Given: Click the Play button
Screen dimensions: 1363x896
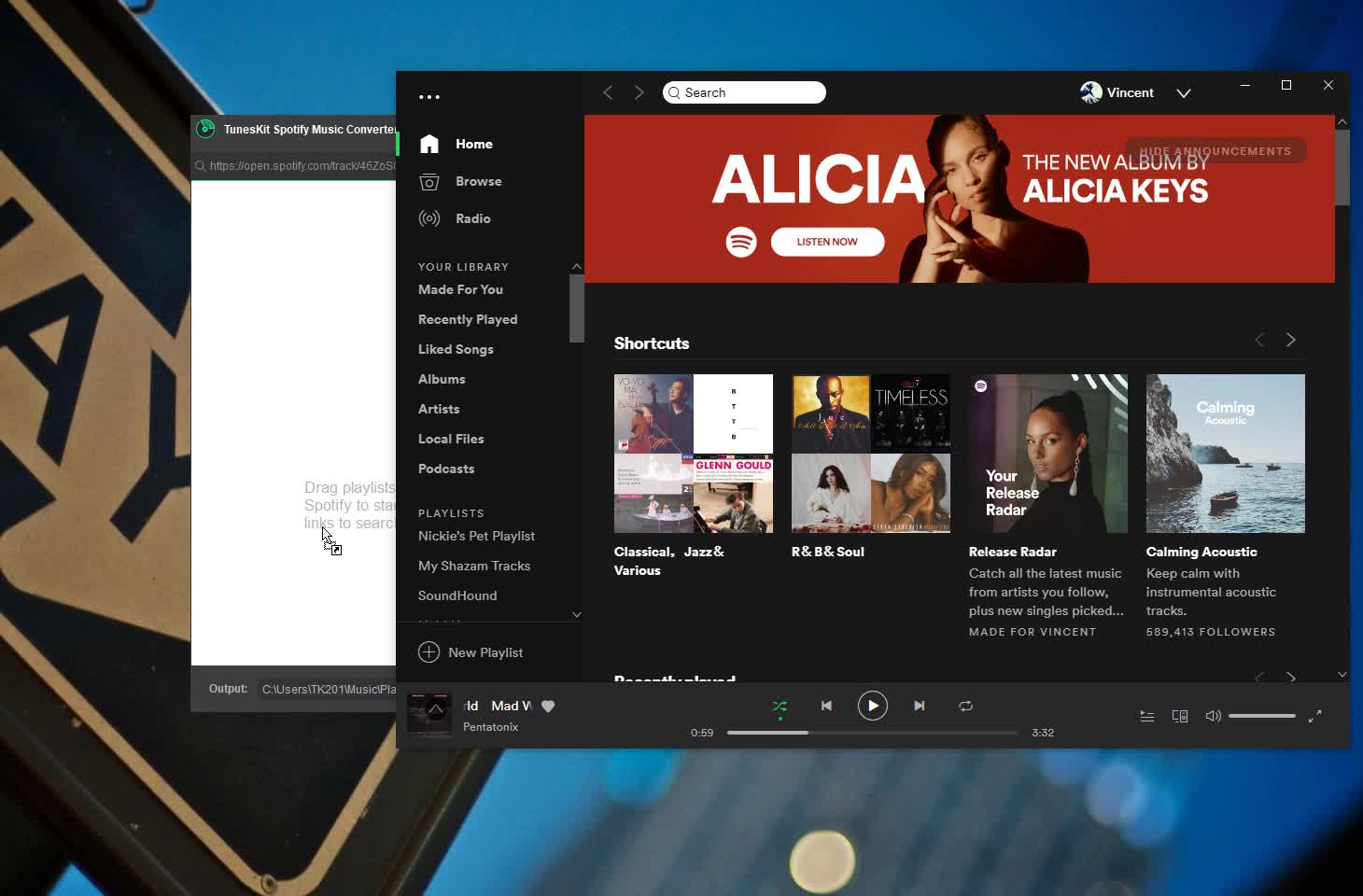Looking at the screenshot, I should click(873, 707).
